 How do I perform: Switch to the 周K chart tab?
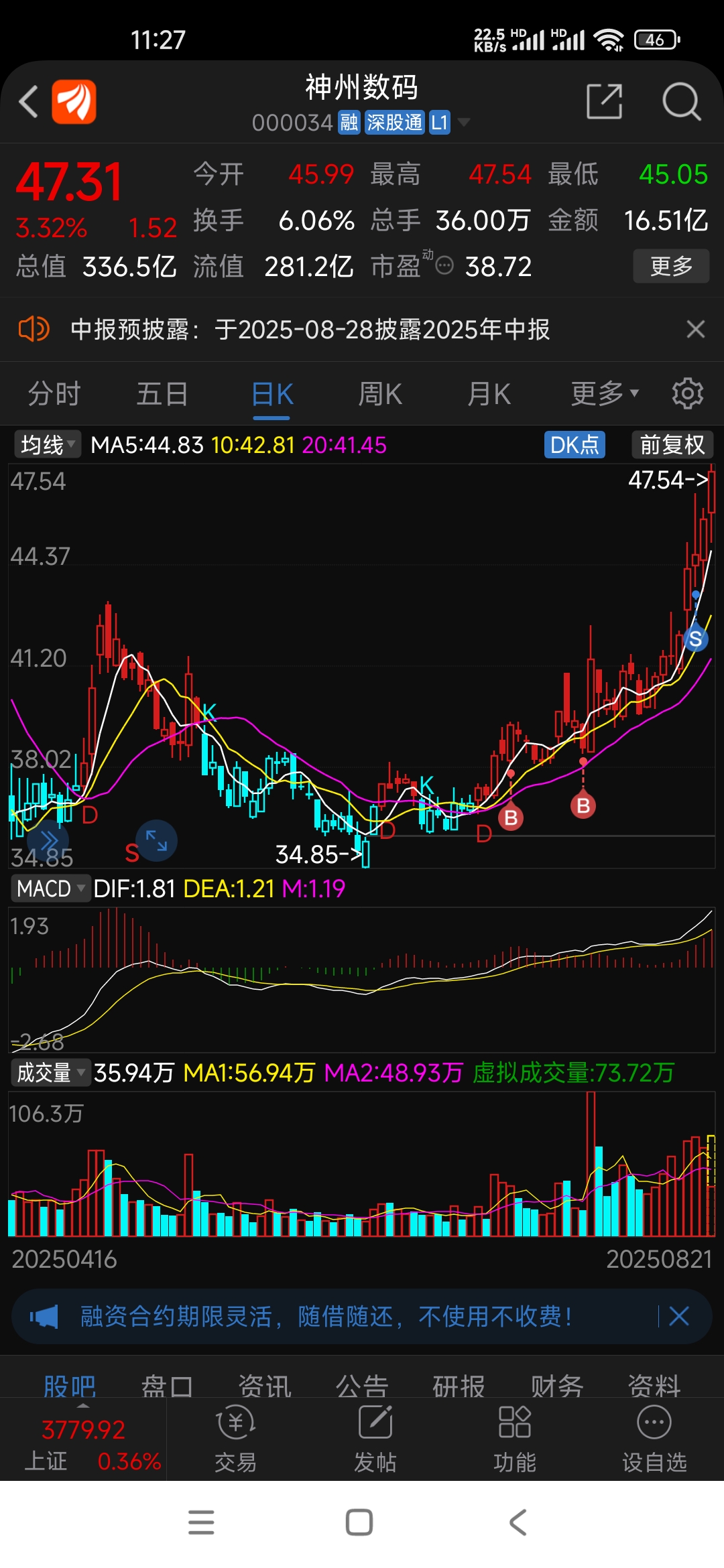coord(380,394)
